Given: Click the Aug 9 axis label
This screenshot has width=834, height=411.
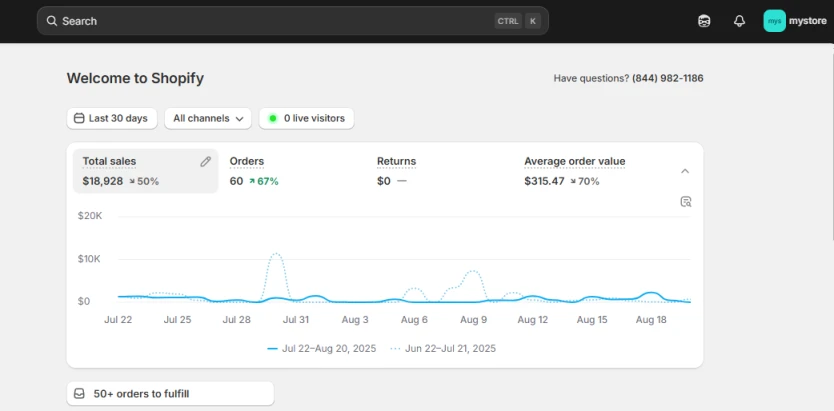Looking at the screenshot, I should [473, 320].
